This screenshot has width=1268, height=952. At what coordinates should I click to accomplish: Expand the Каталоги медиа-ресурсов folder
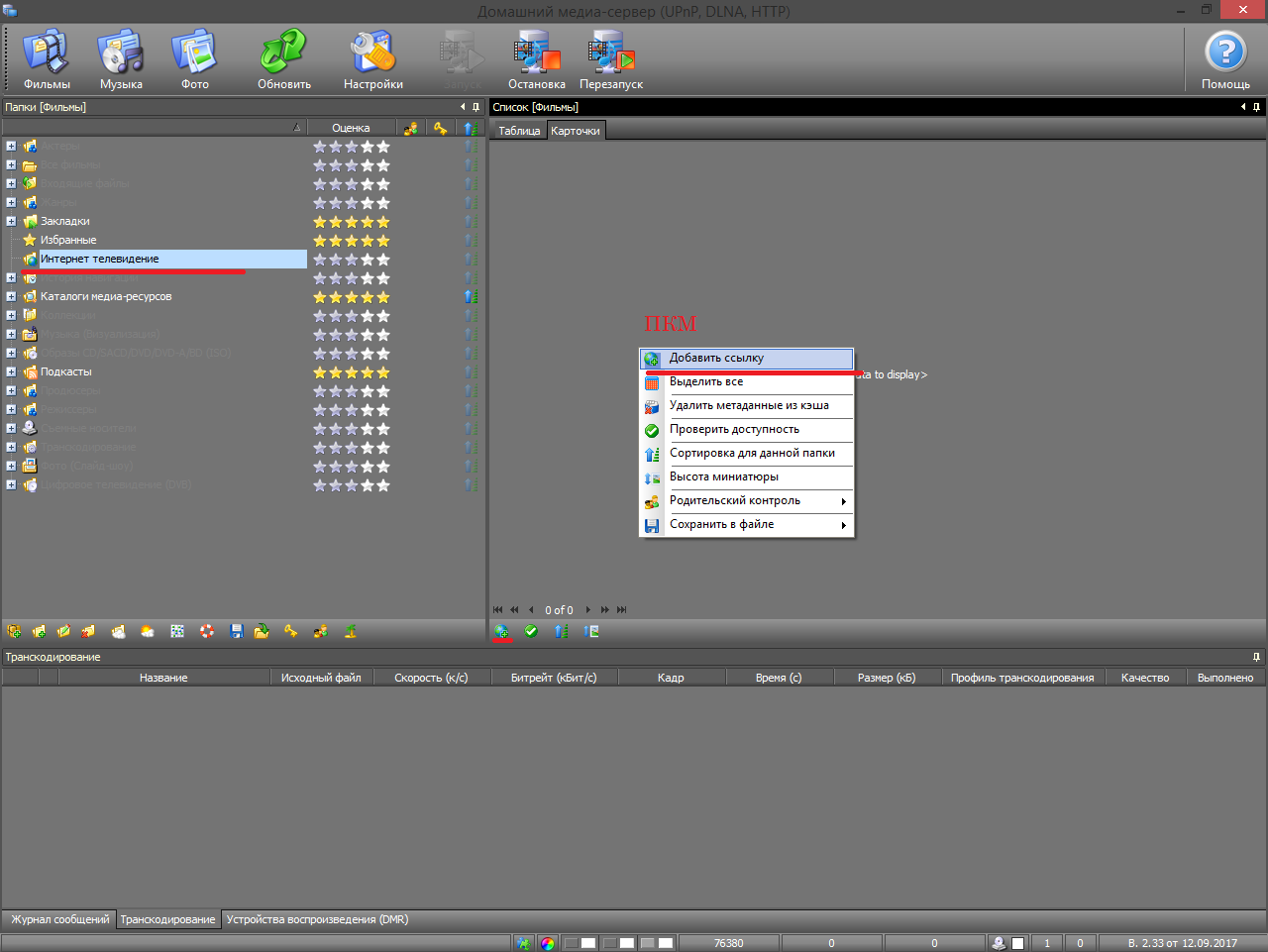11,296
